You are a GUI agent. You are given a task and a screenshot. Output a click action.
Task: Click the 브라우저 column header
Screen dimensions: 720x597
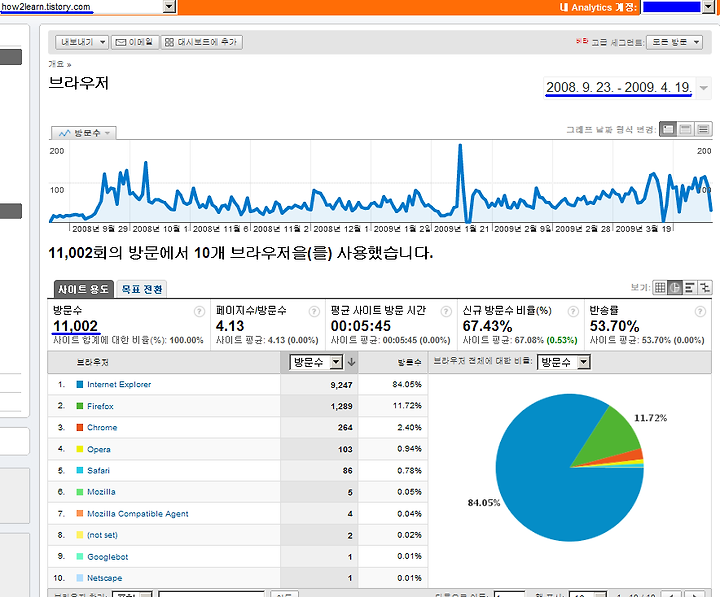[x=93, y=362]
